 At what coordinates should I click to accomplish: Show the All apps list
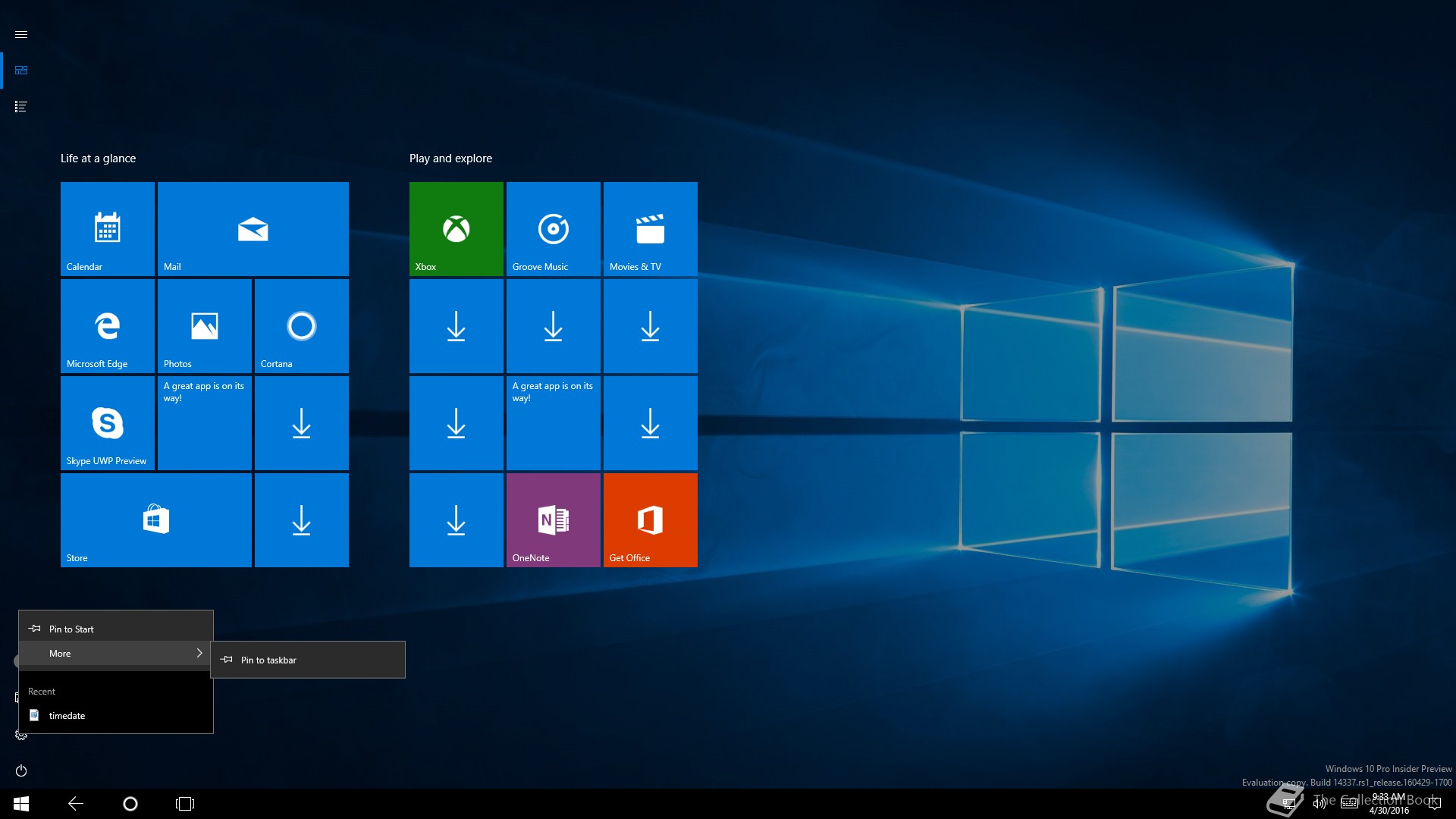(x=21, y=107)
